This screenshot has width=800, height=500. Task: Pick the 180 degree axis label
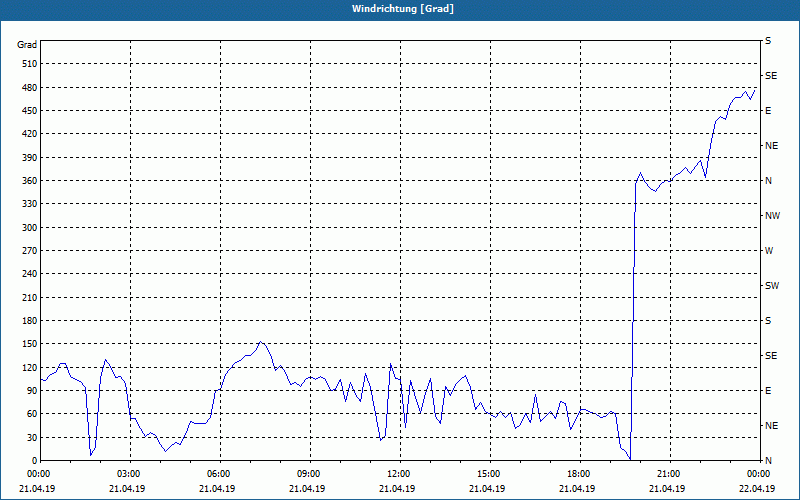coord(29,320)
